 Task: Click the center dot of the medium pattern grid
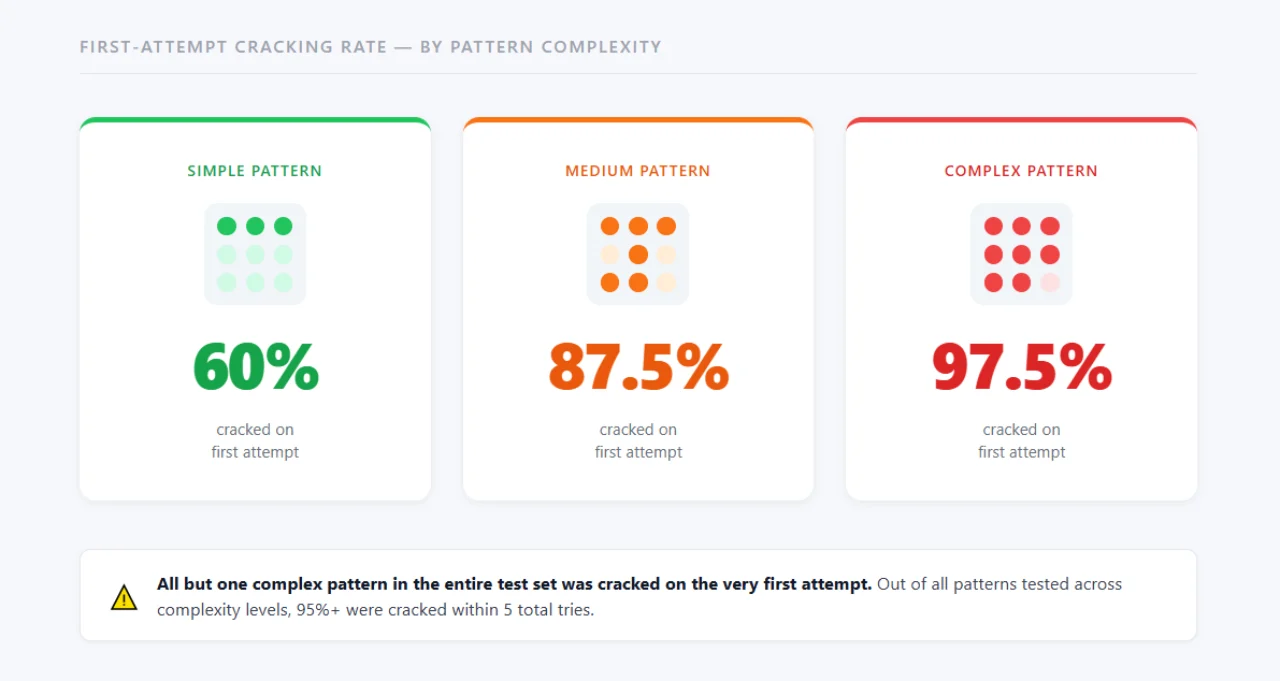[x=638, y=254]
